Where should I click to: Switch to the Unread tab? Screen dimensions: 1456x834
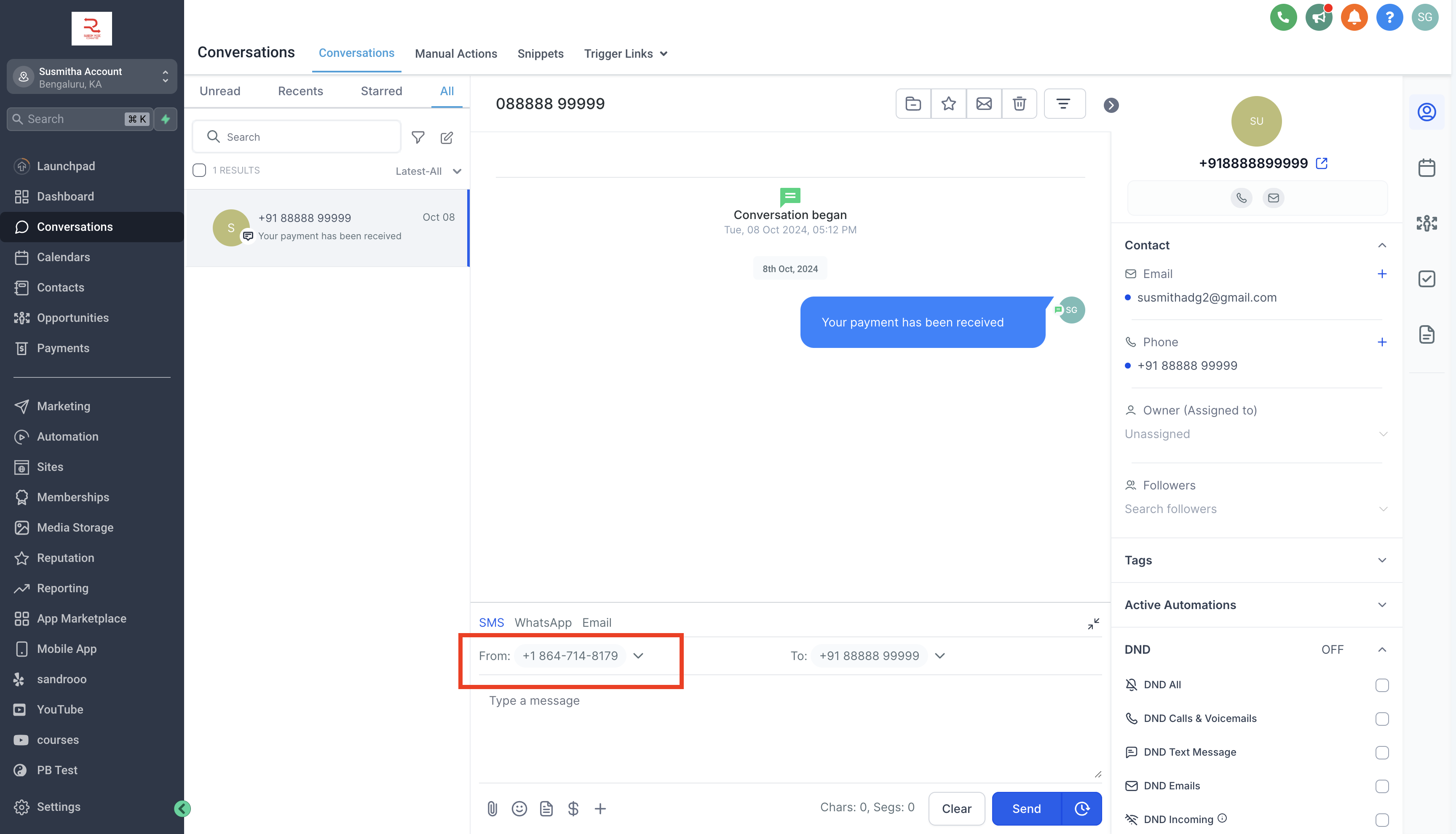click(220, 91)
